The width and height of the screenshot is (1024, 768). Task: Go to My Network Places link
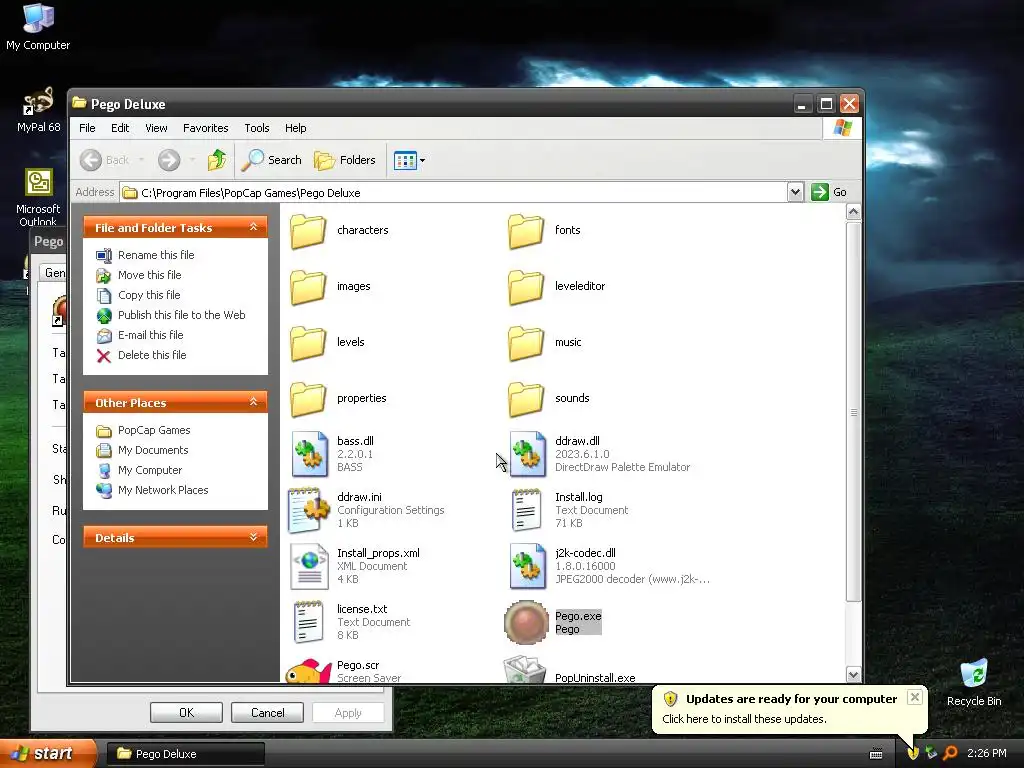click(163, 490)
